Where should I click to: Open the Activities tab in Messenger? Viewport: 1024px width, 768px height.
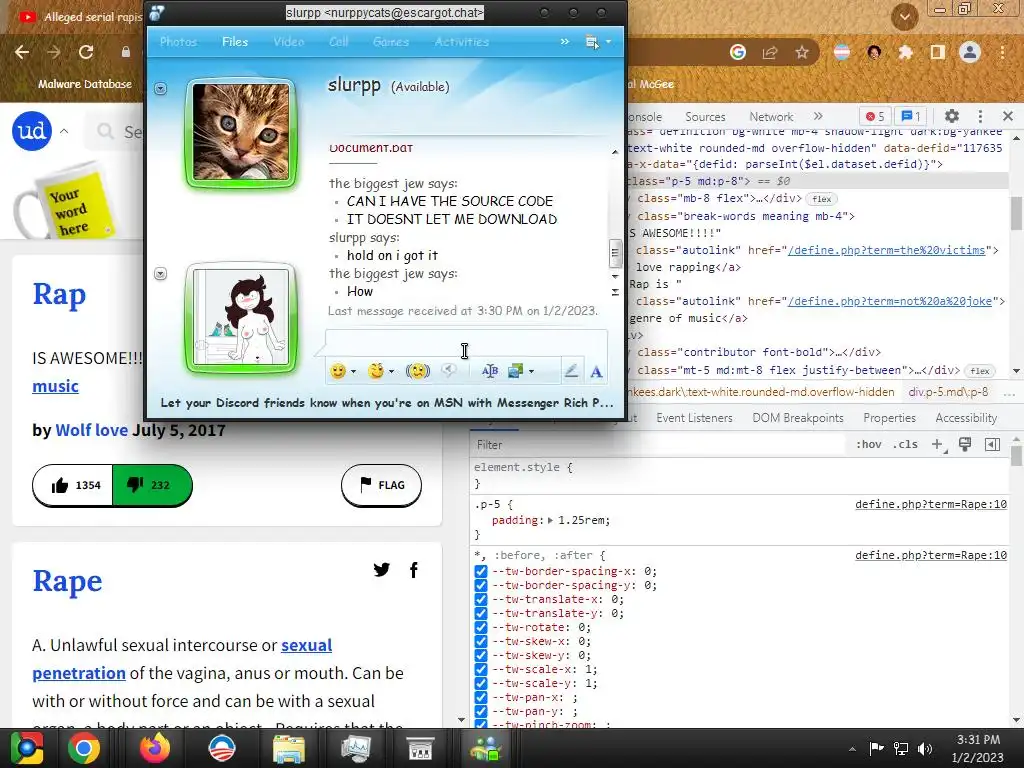(462, 42)
